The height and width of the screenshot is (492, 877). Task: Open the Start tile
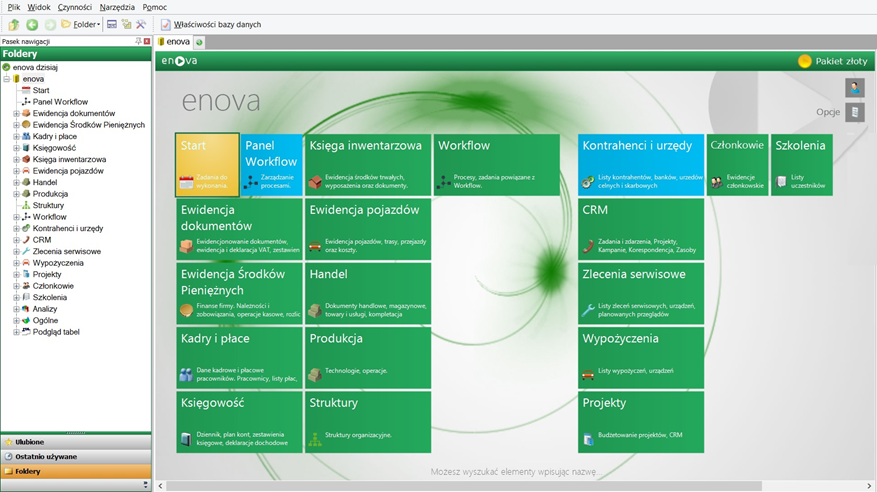pyautogui.click(x=207, y=165)
